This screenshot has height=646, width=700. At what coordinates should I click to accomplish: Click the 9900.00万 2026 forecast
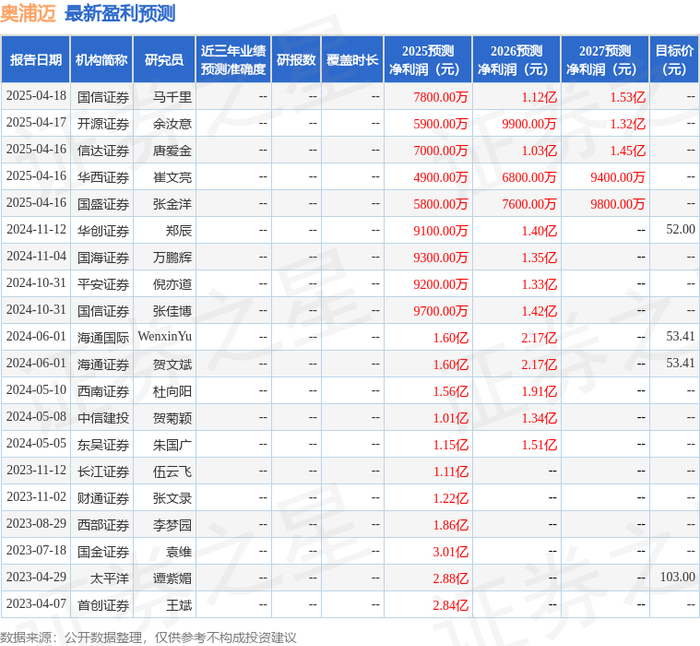point(529,124)
